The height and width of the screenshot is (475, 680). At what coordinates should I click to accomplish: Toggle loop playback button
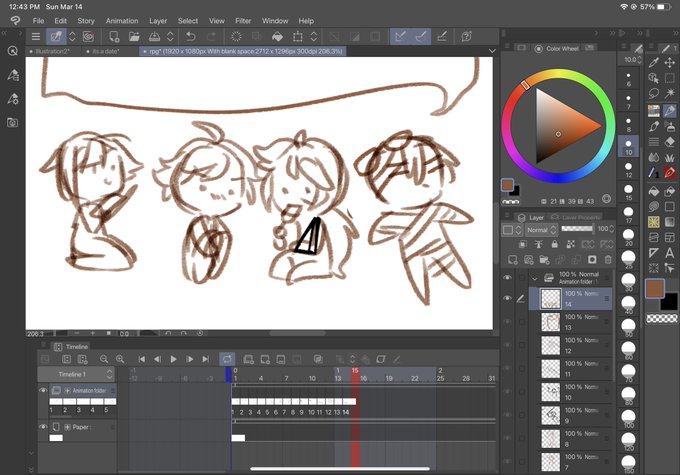pos(227,359)
